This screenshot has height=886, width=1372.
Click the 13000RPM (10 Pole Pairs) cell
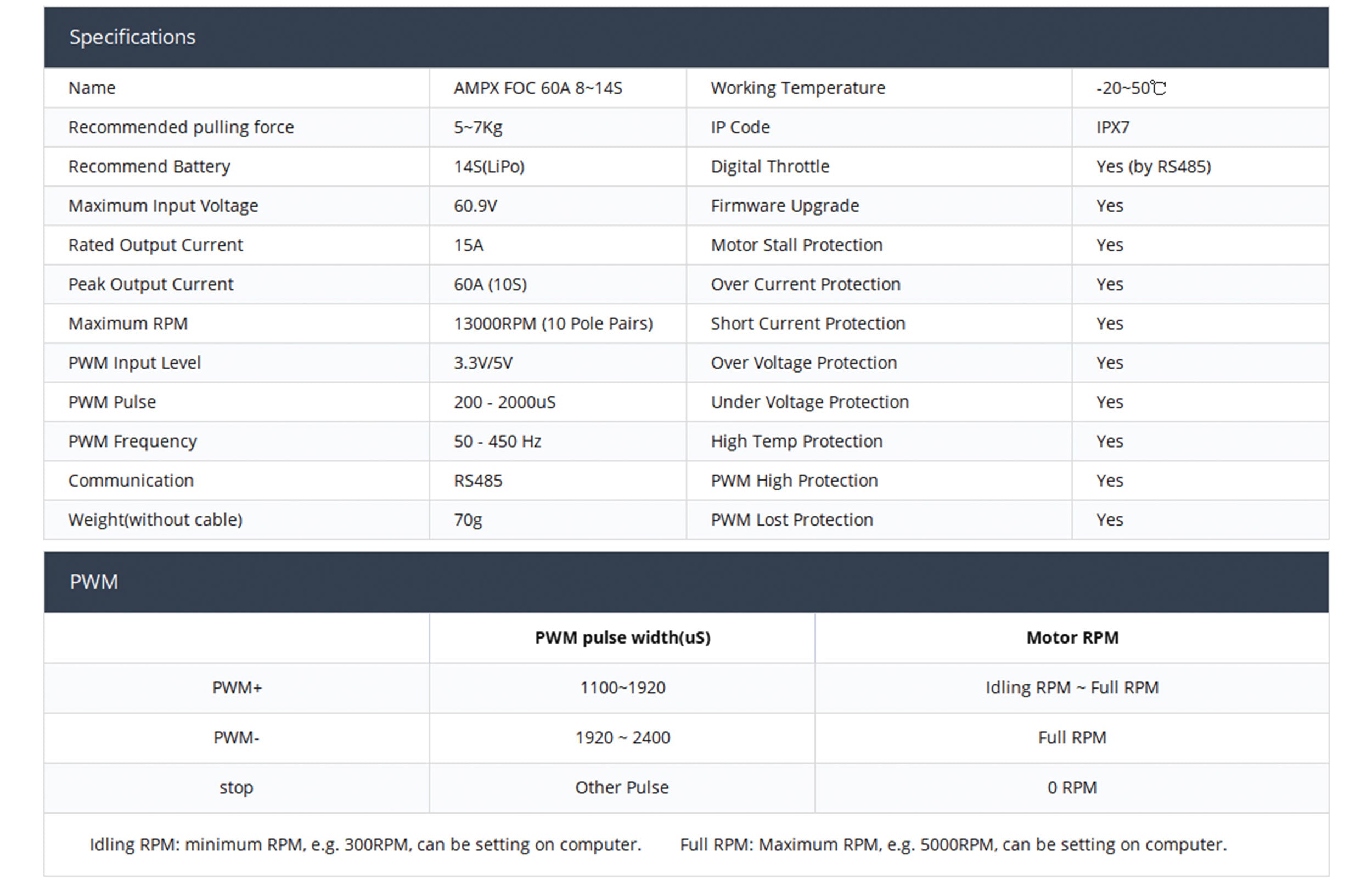[553, 323]
